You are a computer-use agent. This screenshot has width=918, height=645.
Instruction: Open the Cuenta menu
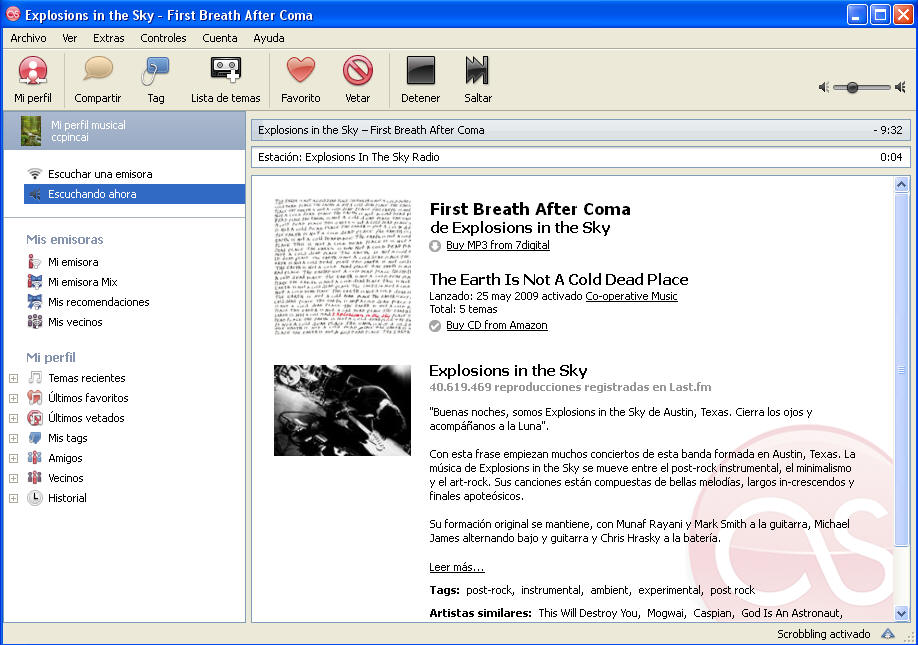pos(220,38)
